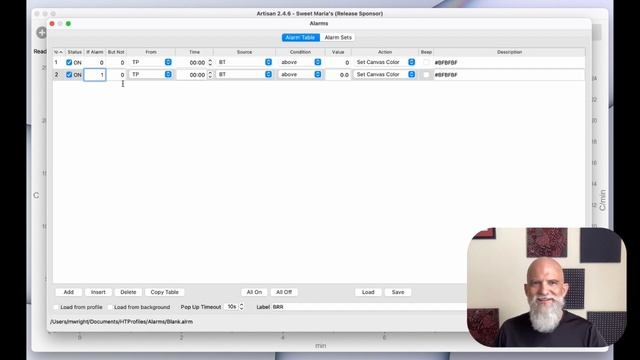
Task: Adjust the Time stepper in row 1
Action: 210,62
